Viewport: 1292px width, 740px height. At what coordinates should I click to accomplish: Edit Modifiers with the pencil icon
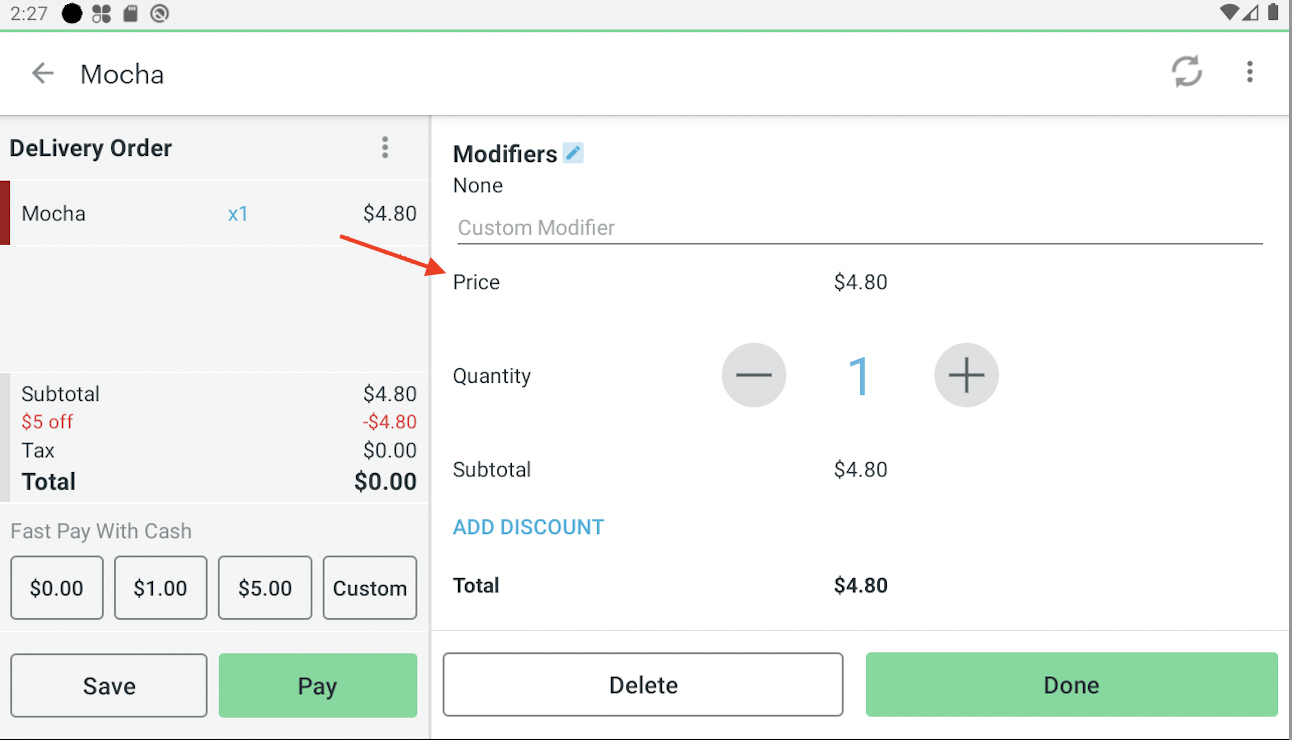(x=572, y=153)
